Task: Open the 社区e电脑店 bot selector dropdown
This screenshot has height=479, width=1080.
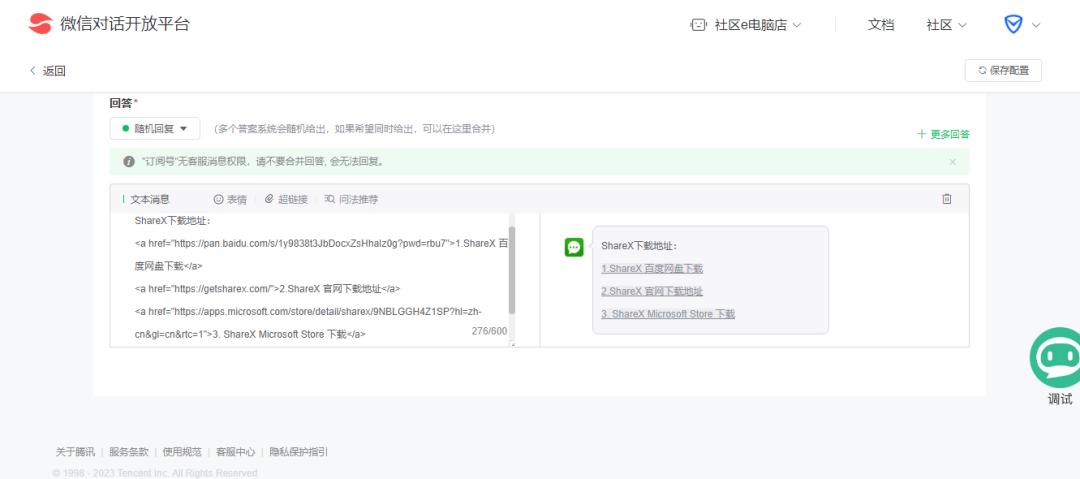Action: pyautogui.click(x=746, y=25)
